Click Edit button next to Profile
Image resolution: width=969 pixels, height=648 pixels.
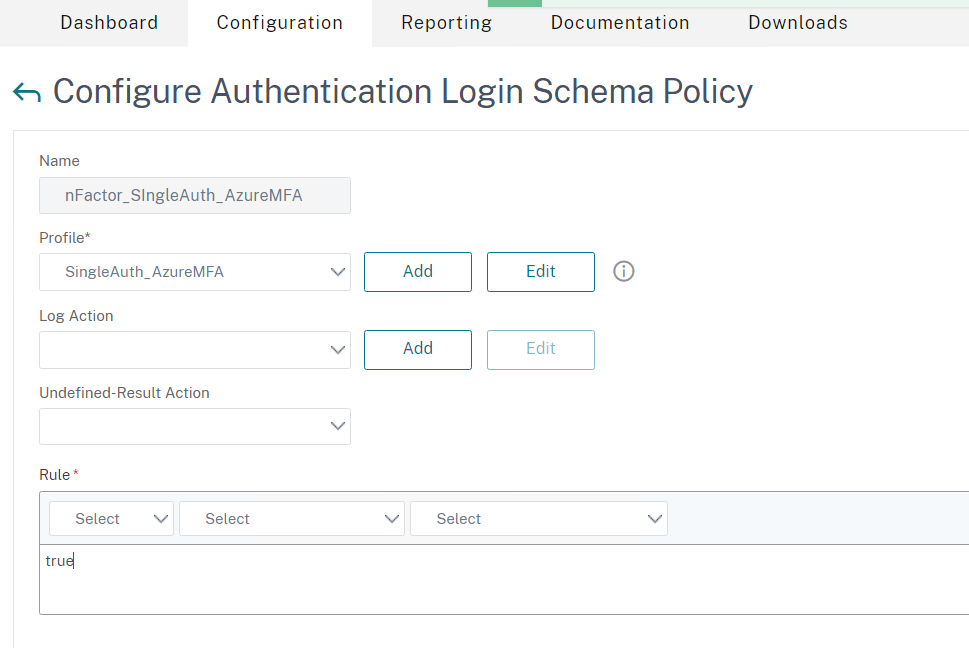coord(541,272)
